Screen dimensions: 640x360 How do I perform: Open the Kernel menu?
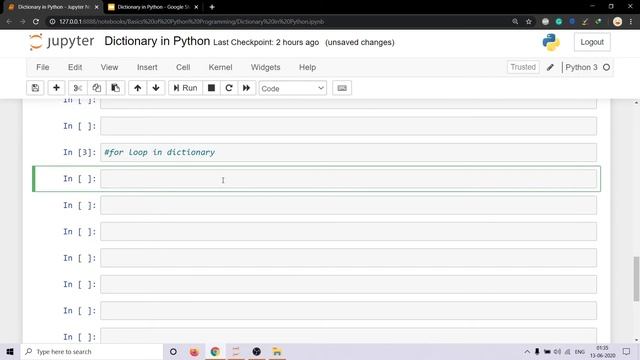coord(220,67)
